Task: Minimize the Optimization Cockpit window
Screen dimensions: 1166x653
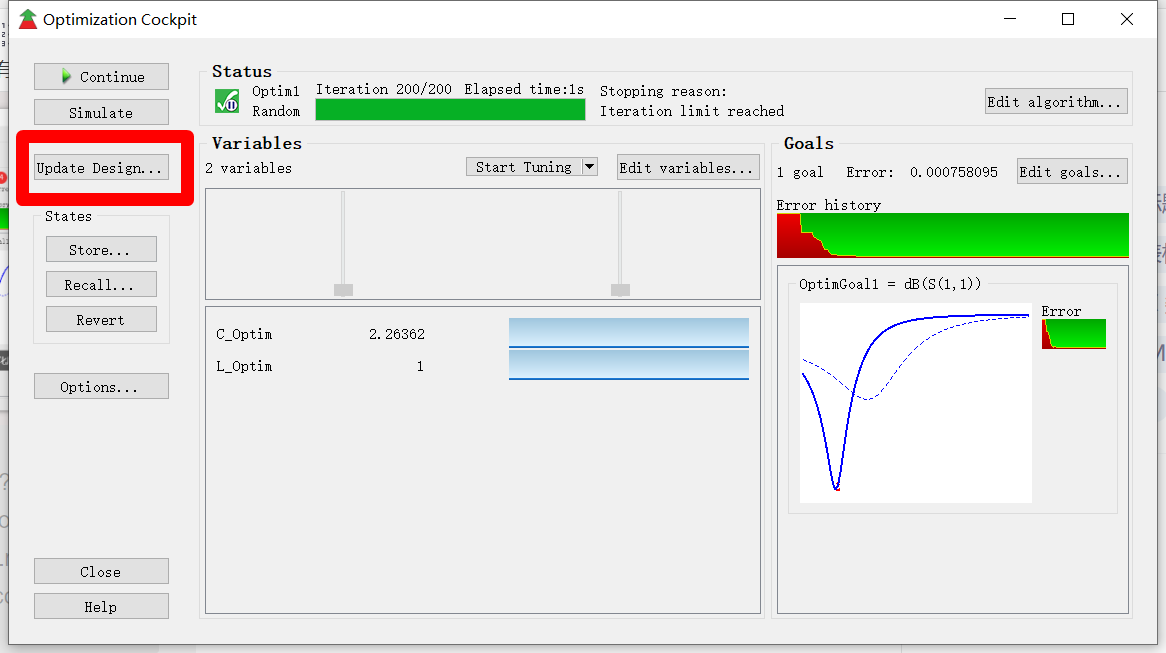Action: pyautogui.click(x=1010, y=19)
